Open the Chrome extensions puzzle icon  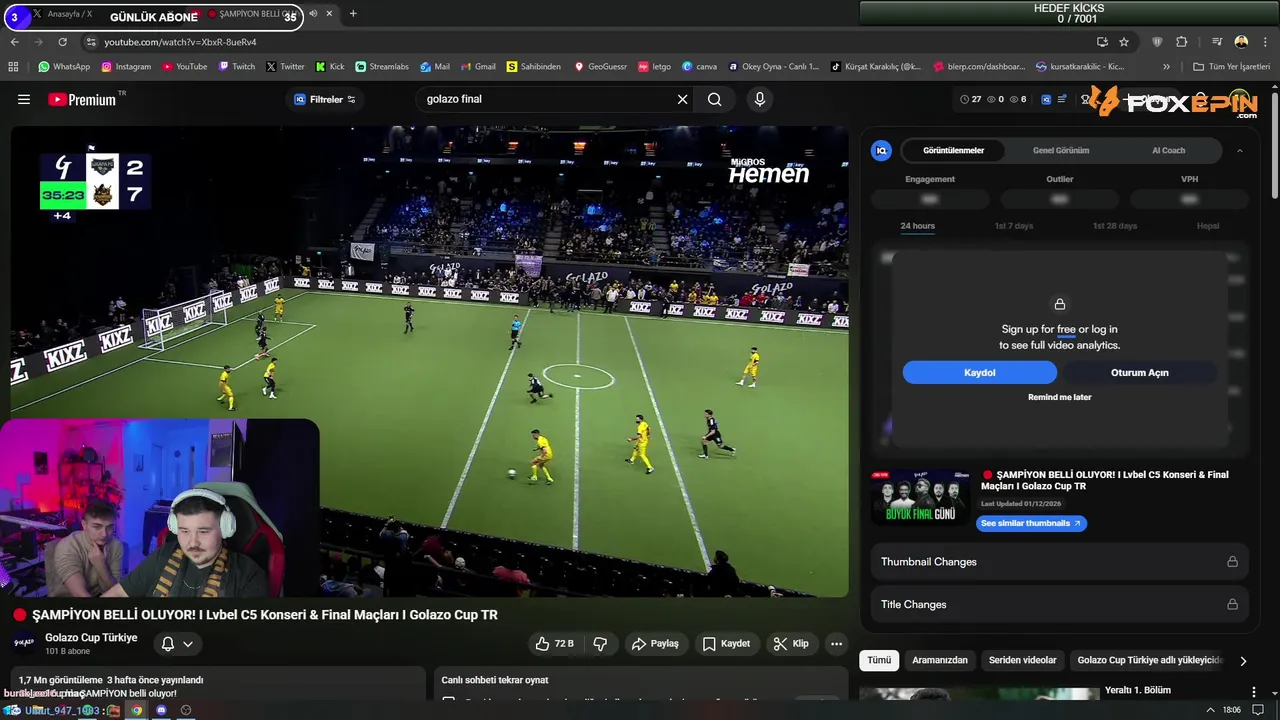(x=1181, y=42)
